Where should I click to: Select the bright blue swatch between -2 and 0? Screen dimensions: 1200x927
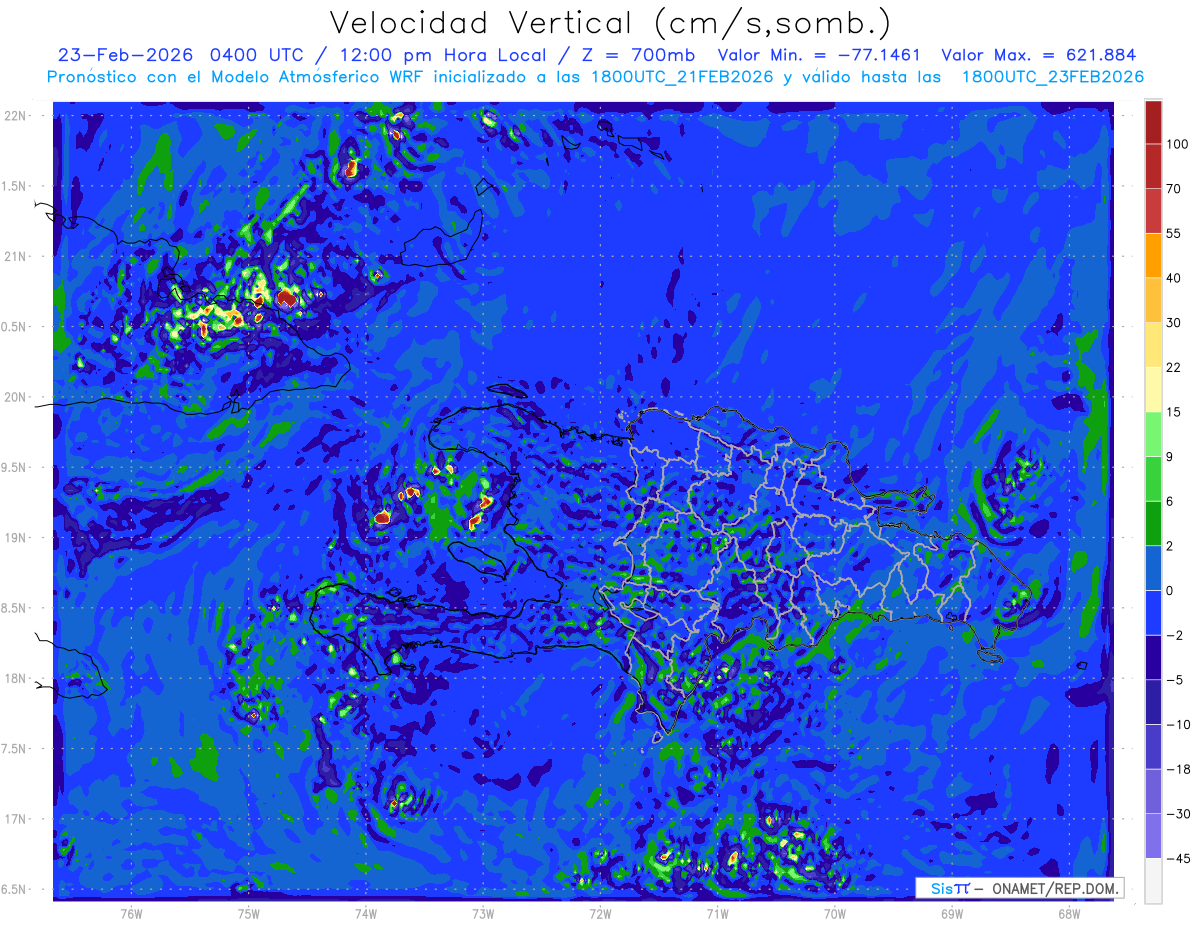tap(1153, 612)
